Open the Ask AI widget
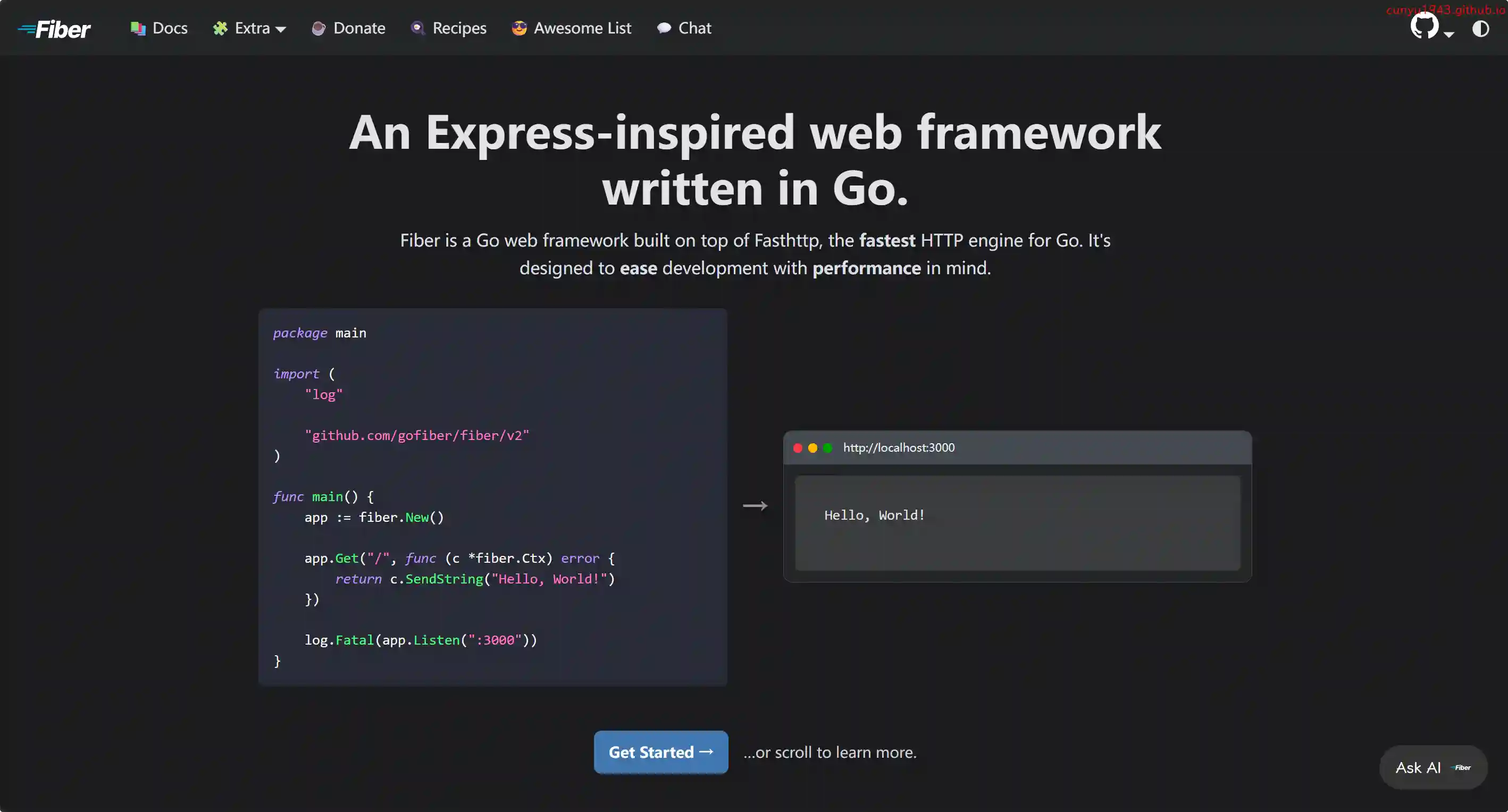The height and width of the screenshot is (812, 1508). [x=1432, y=767]
